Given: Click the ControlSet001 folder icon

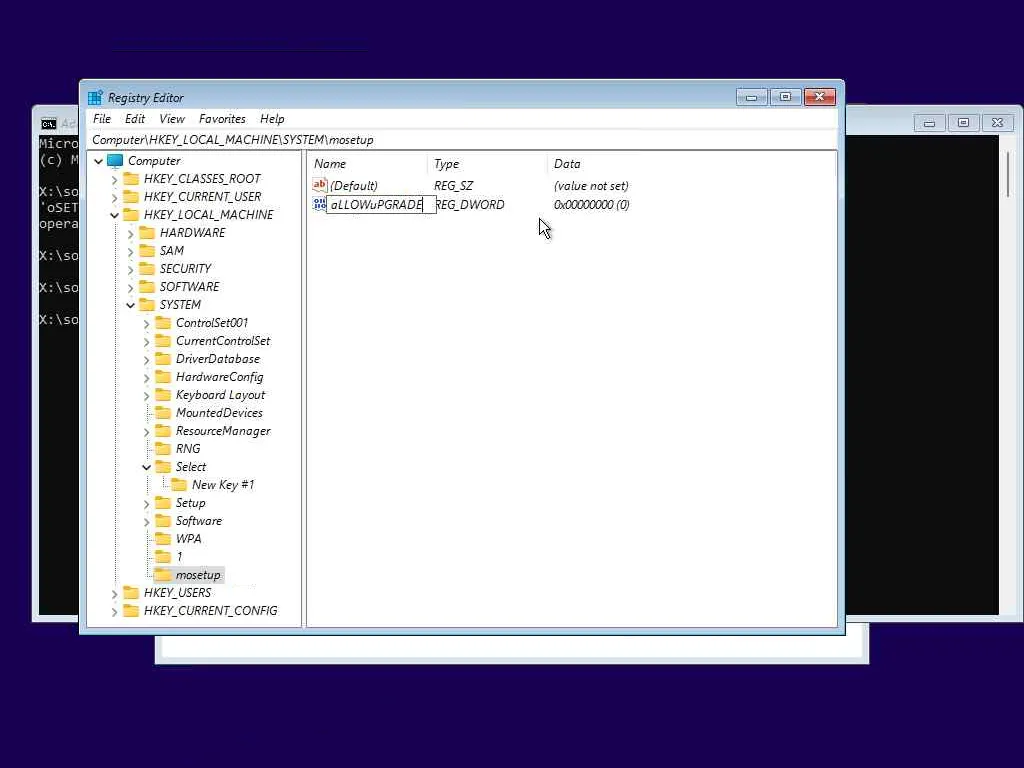Looking at the screenshot, I should pos(163,323).
